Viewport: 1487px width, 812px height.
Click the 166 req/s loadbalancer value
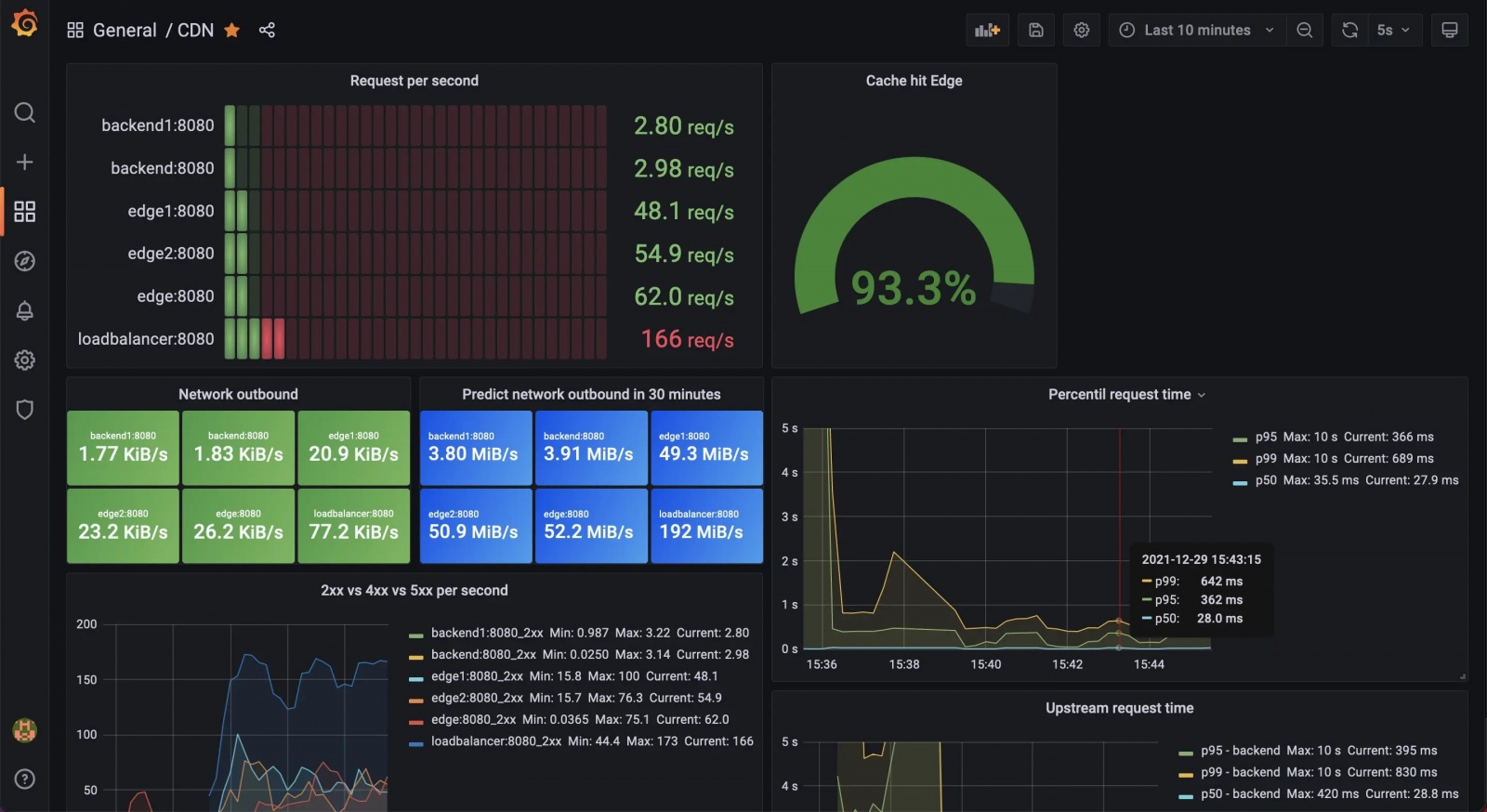(x=688, y=340)
